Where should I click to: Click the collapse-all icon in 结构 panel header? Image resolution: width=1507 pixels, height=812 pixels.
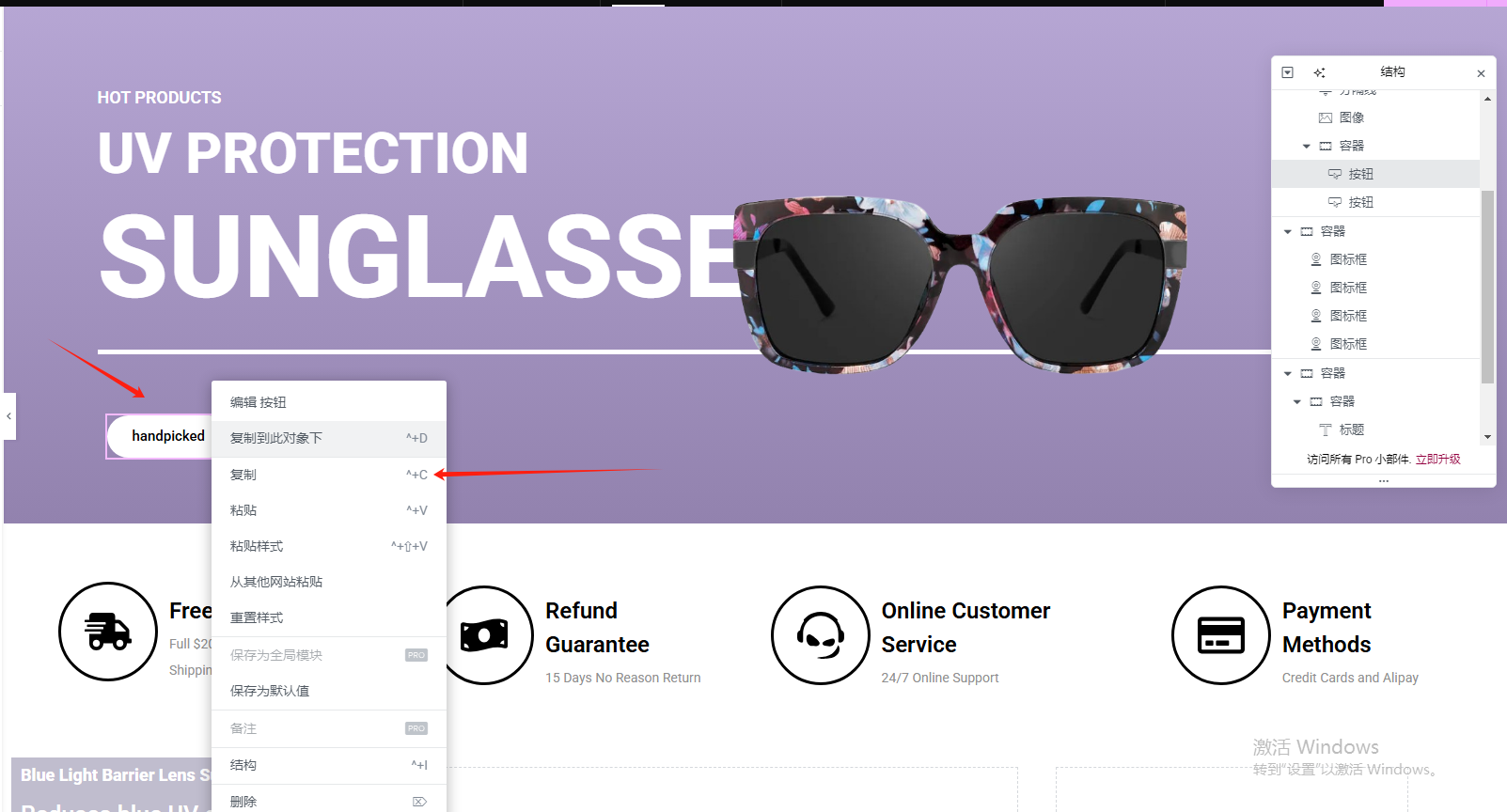(x=1288, y=72)
